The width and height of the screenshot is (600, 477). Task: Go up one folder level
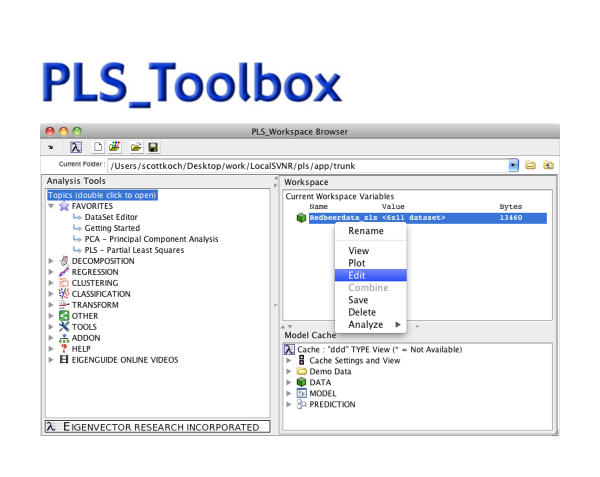(548, 165)
